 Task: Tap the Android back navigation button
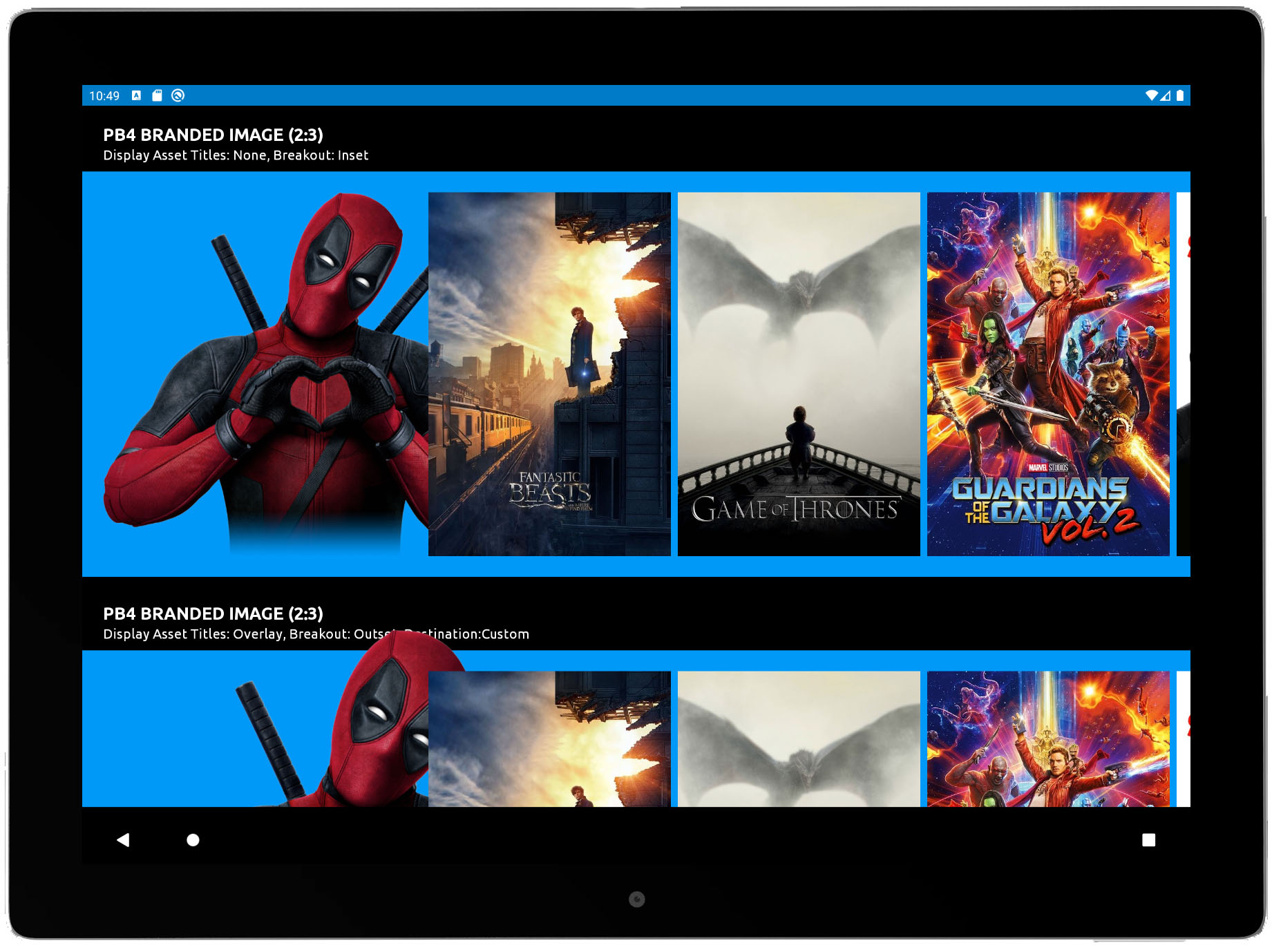123,840
